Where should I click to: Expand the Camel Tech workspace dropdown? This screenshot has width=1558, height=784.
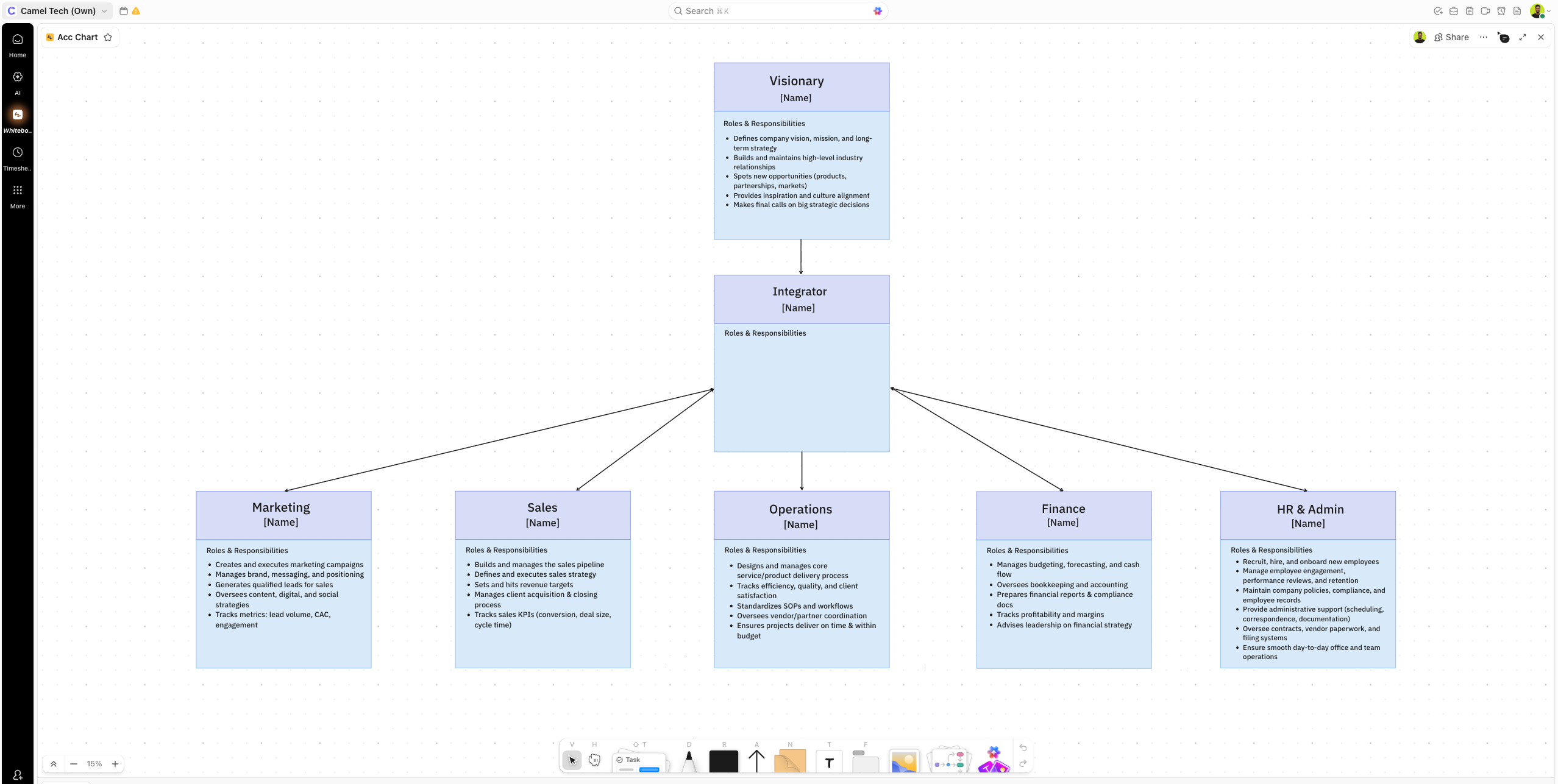[104, 11]
